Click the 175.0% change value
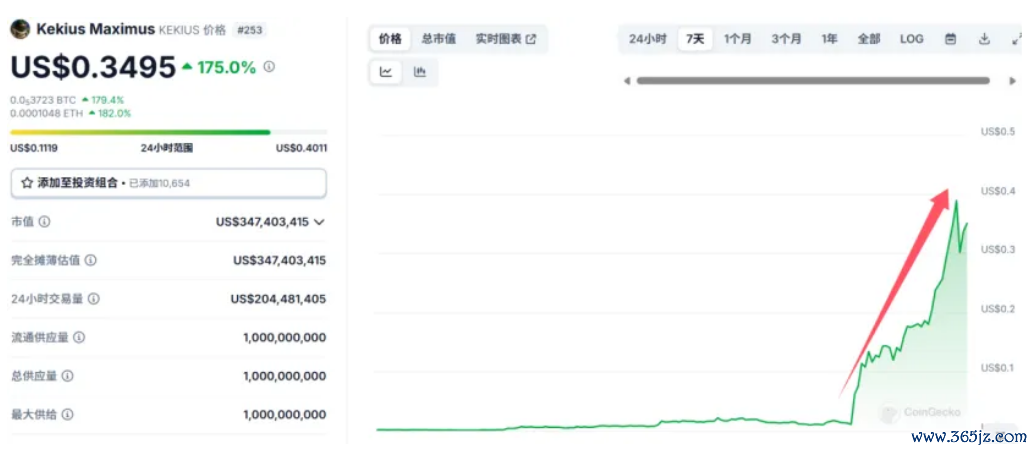Screen dimensions: 1034x452 coord(226,67)
